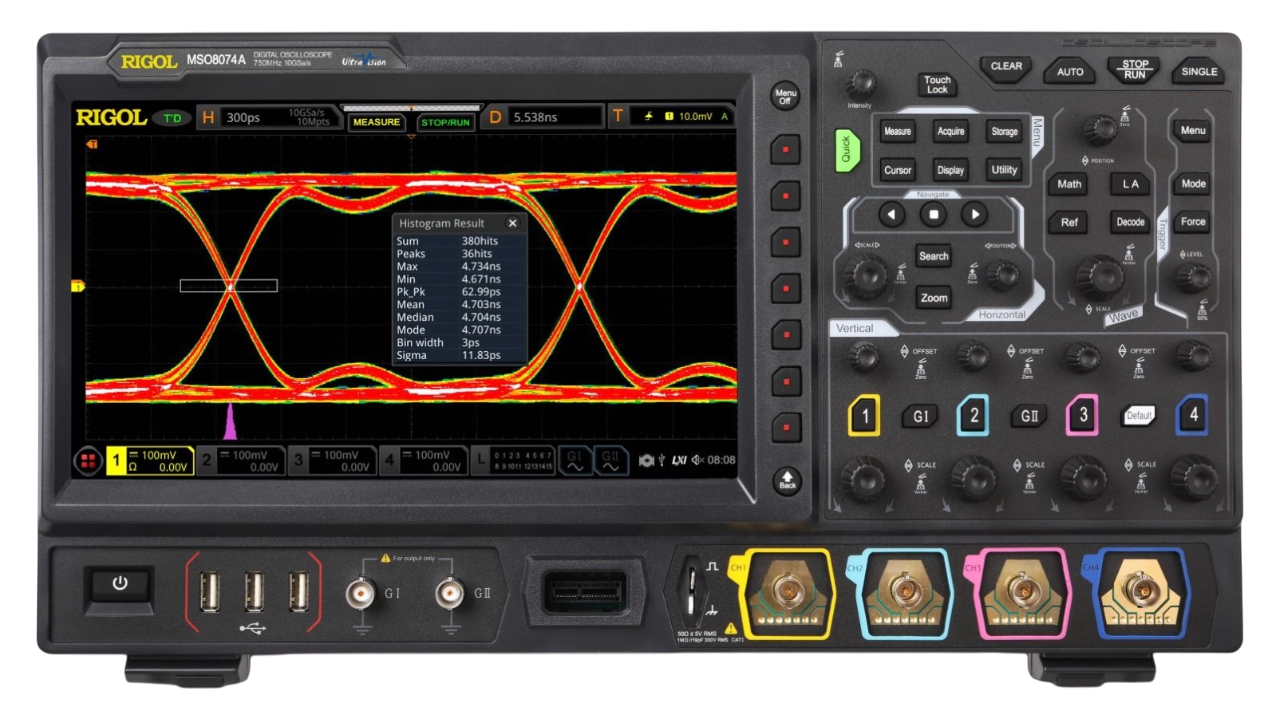1280x716 pixels.
Task: Toggle channel 4 with the blue button
Action: pos(1192,415)
